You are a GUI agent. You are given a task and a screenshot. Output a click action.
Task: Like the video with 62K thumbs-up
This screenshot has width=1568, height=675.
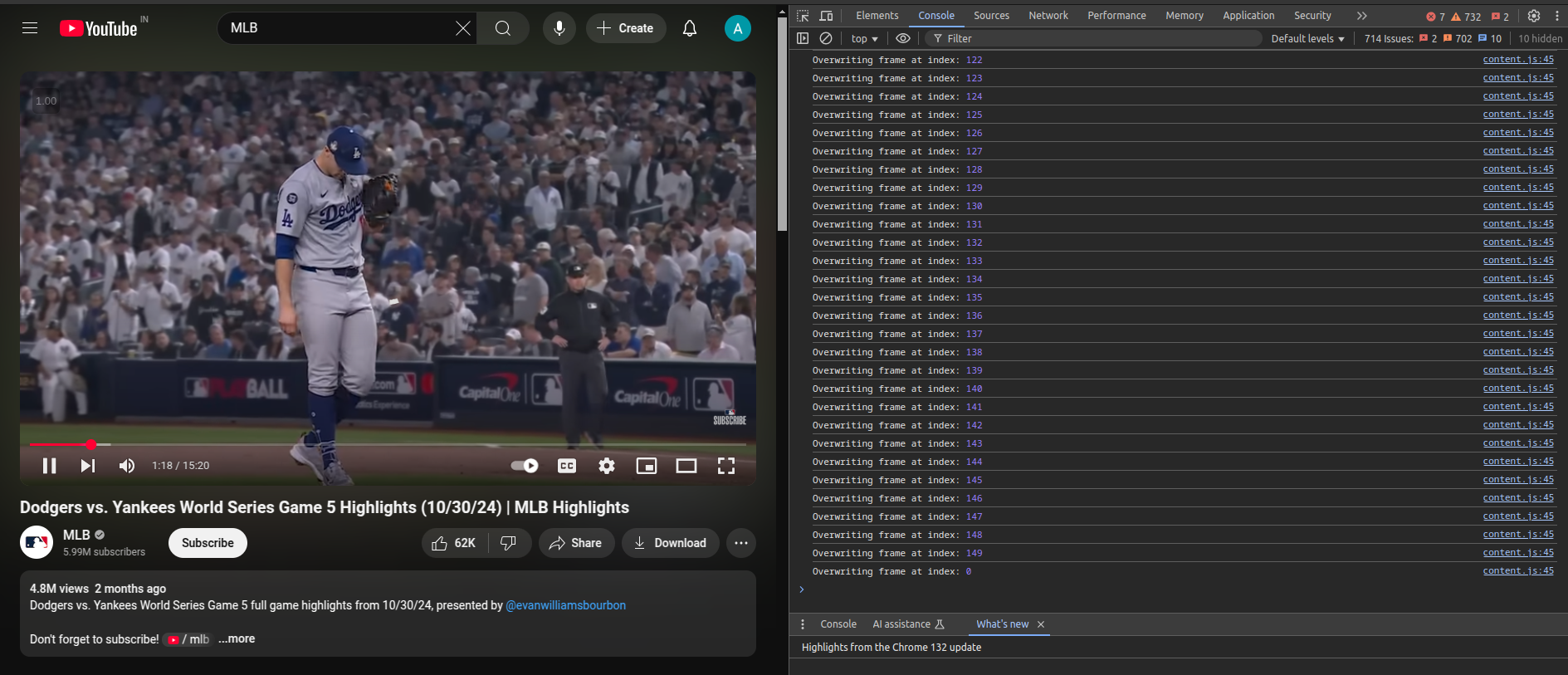click(x=453, y=543)
